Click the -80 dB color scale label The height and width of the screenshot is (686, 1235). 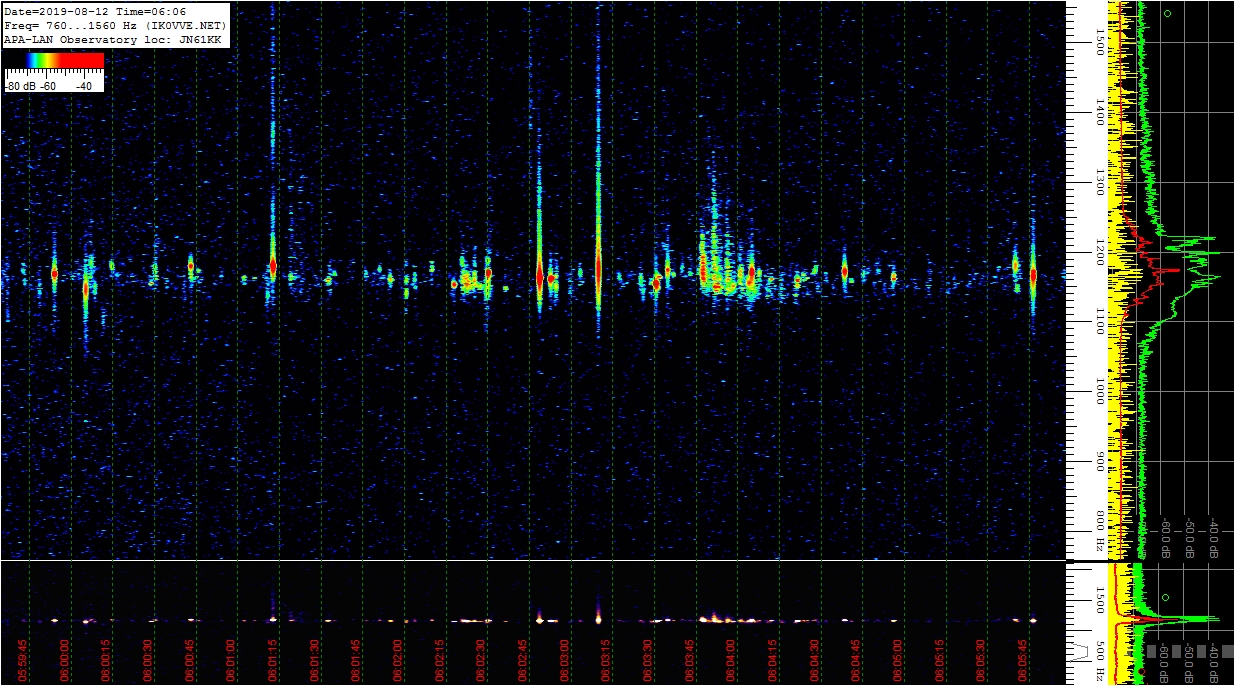[21, 86]
